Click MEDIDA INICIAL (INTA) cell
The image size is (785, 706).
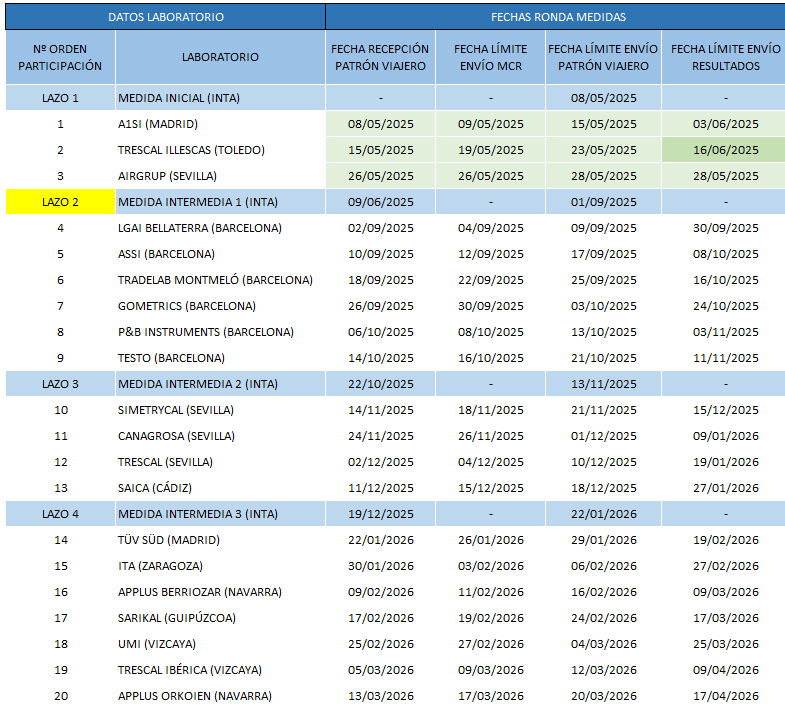tap(220, 98)
